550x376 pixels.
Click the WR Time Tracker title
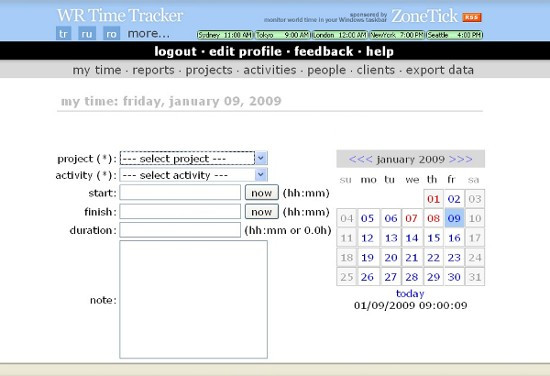point(120,15)
